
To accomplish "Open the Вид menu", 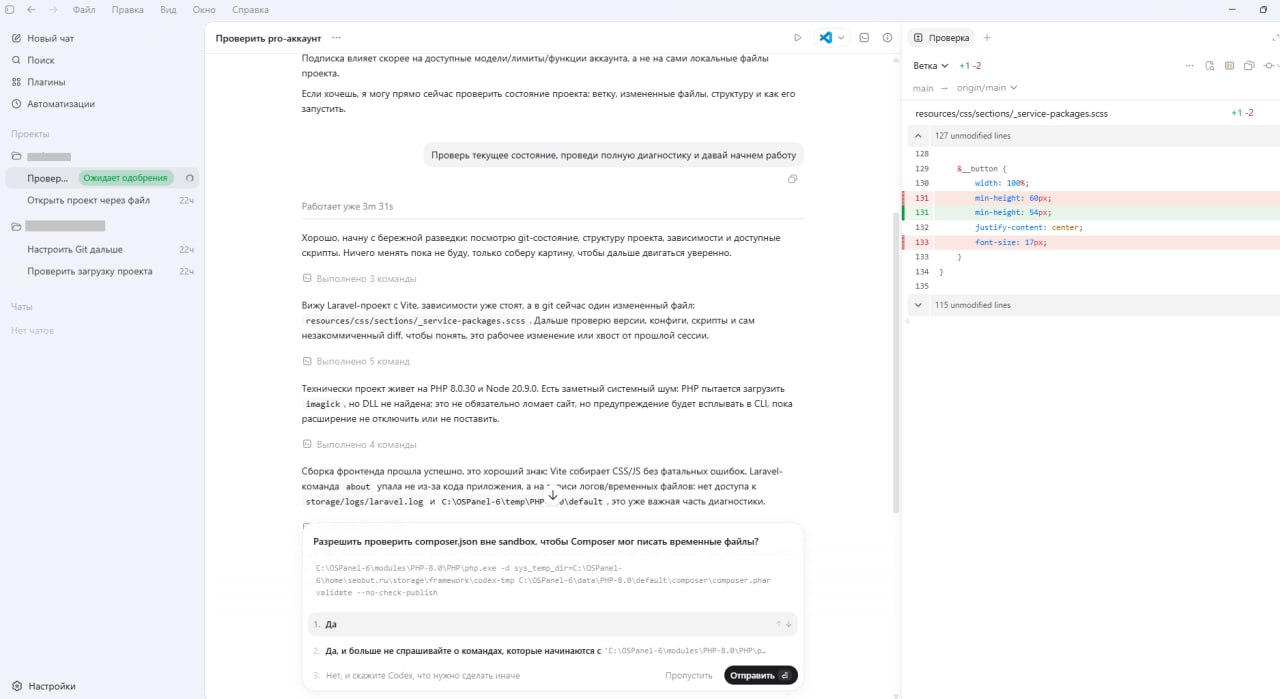I will 169,9.
